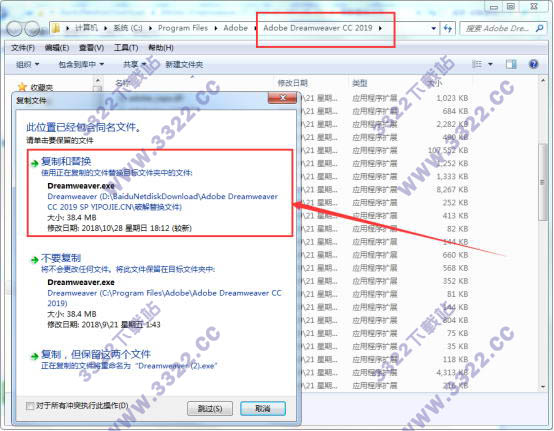
Task: Open the 编辑(E) menu
Action: (57, 48)
